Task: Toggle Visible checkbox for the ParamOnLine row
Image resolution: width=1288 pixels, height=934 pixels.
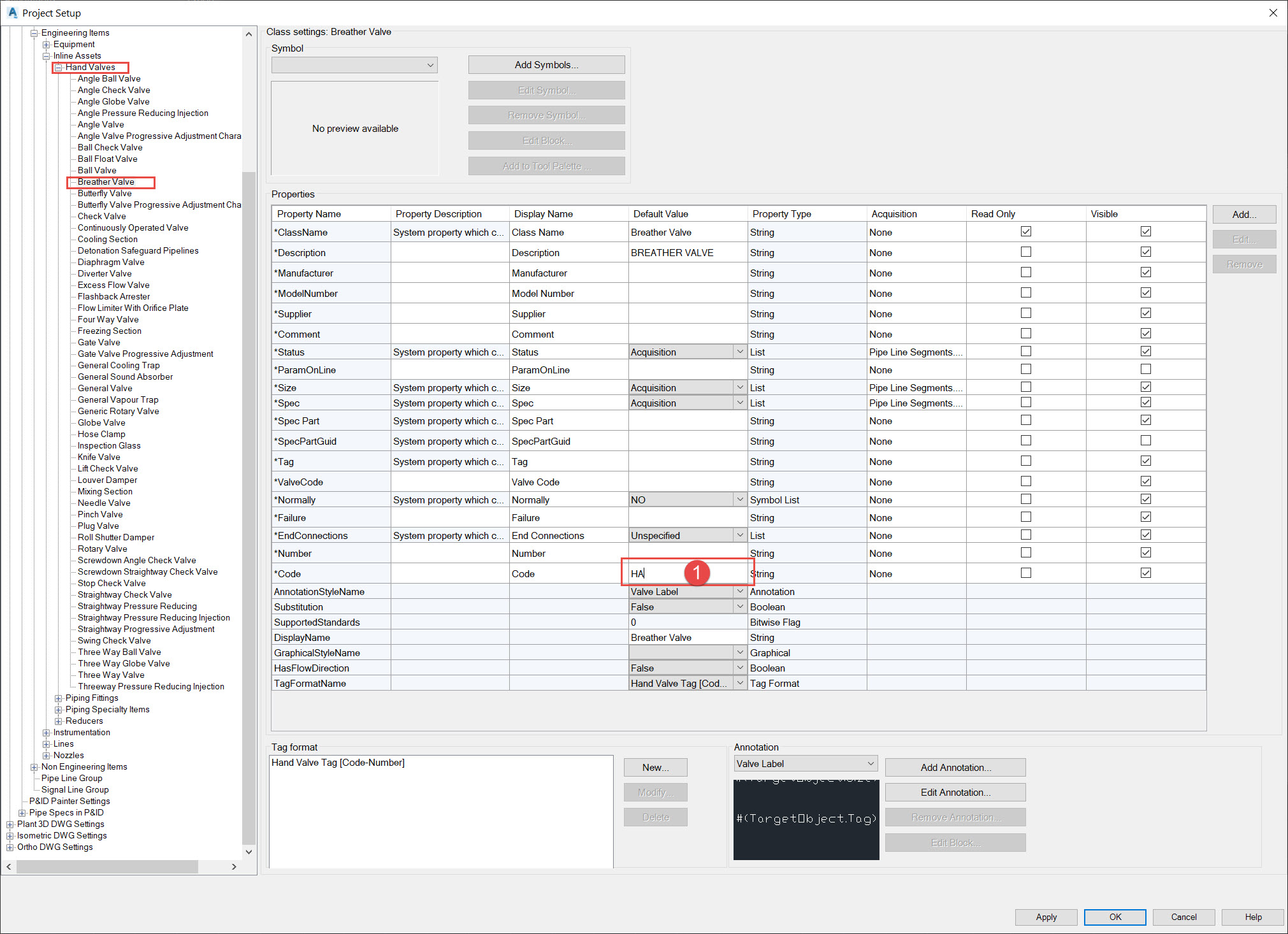Action: [x=1145, y=369]
